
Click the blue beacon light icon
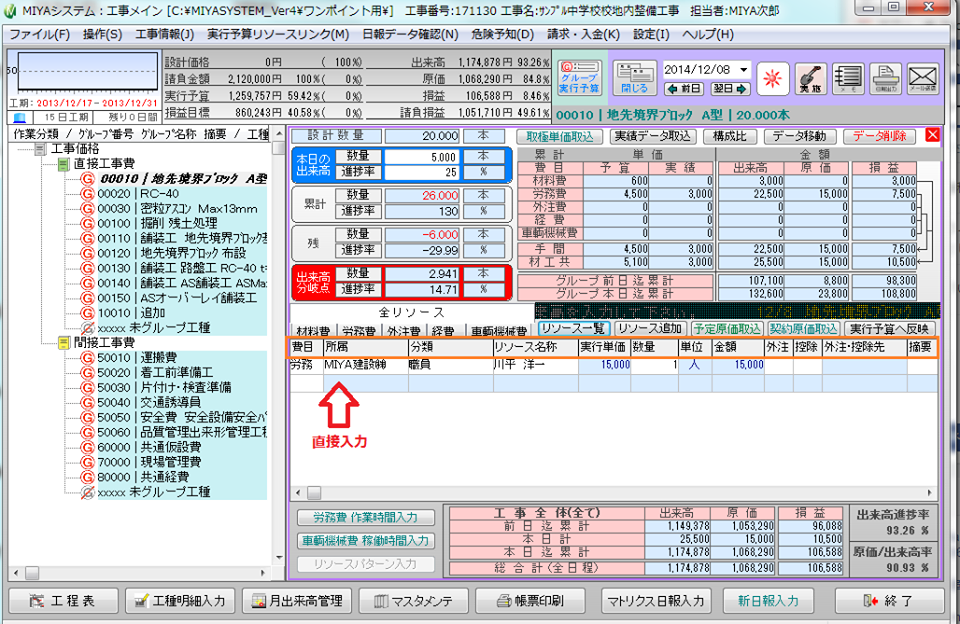tap(20, 117)
